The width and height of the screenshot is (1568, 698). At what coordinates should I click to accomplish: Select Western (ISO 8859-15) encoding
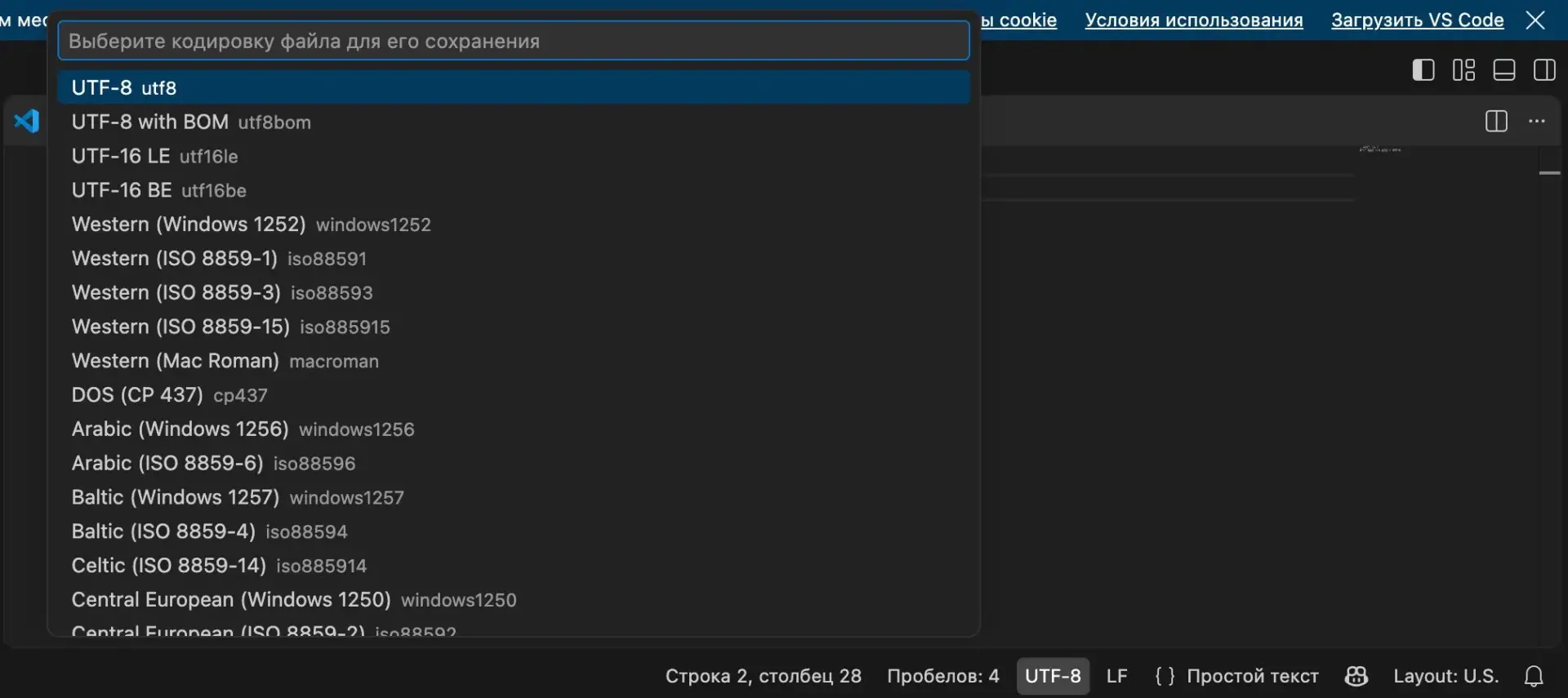(514, 327)
